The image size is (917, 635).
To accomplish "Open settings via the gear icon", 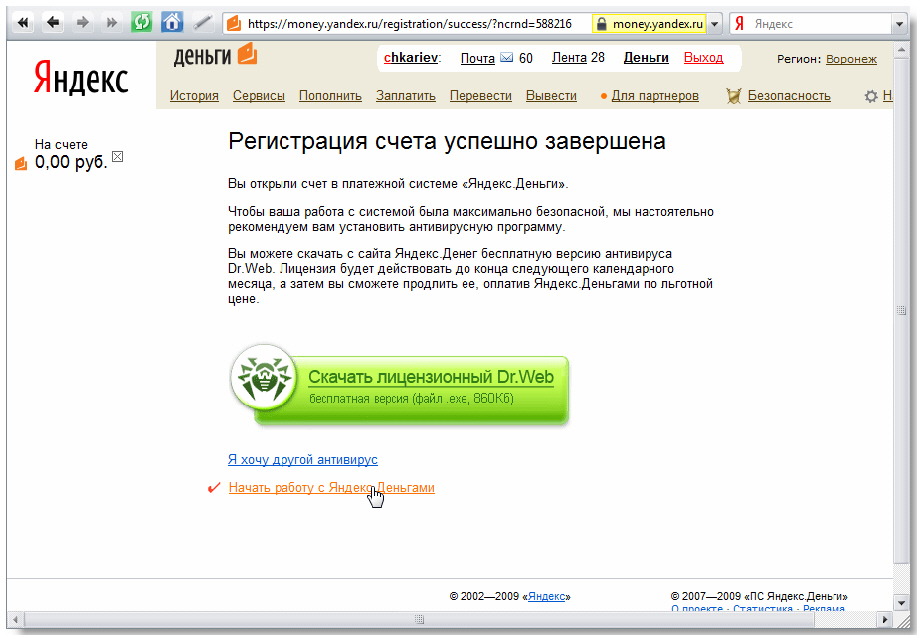I will pyautogui.click(x=871, y=96).
